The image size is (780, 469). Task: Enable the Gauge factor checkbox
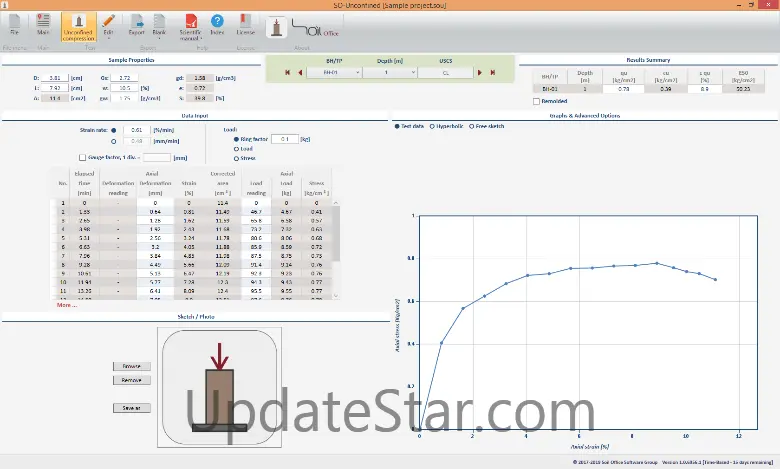(x=83, y=158)
